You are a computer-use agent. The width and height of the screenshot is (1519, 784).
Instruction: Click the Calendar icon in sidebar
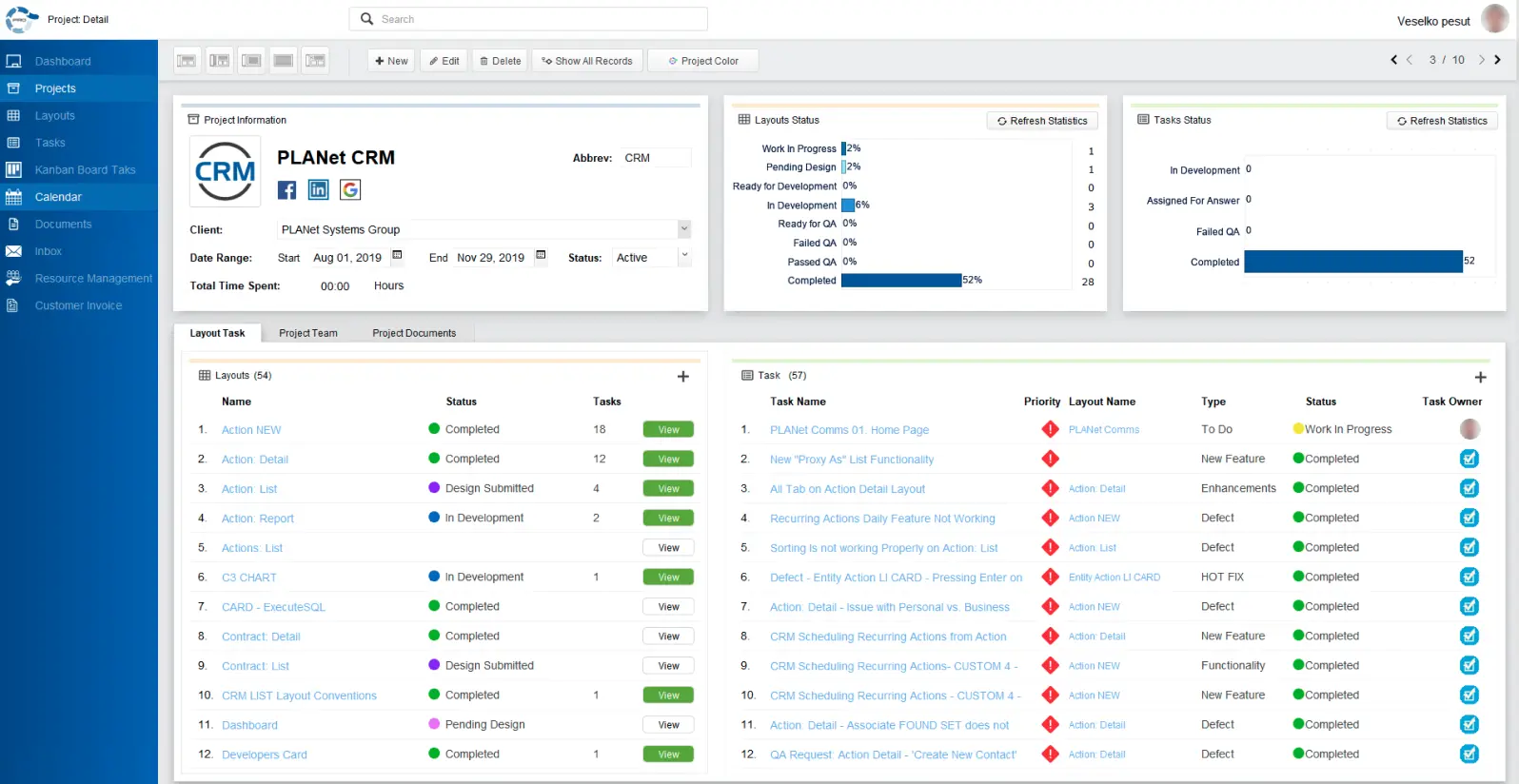pyautogui.click(x=13, y=197)
